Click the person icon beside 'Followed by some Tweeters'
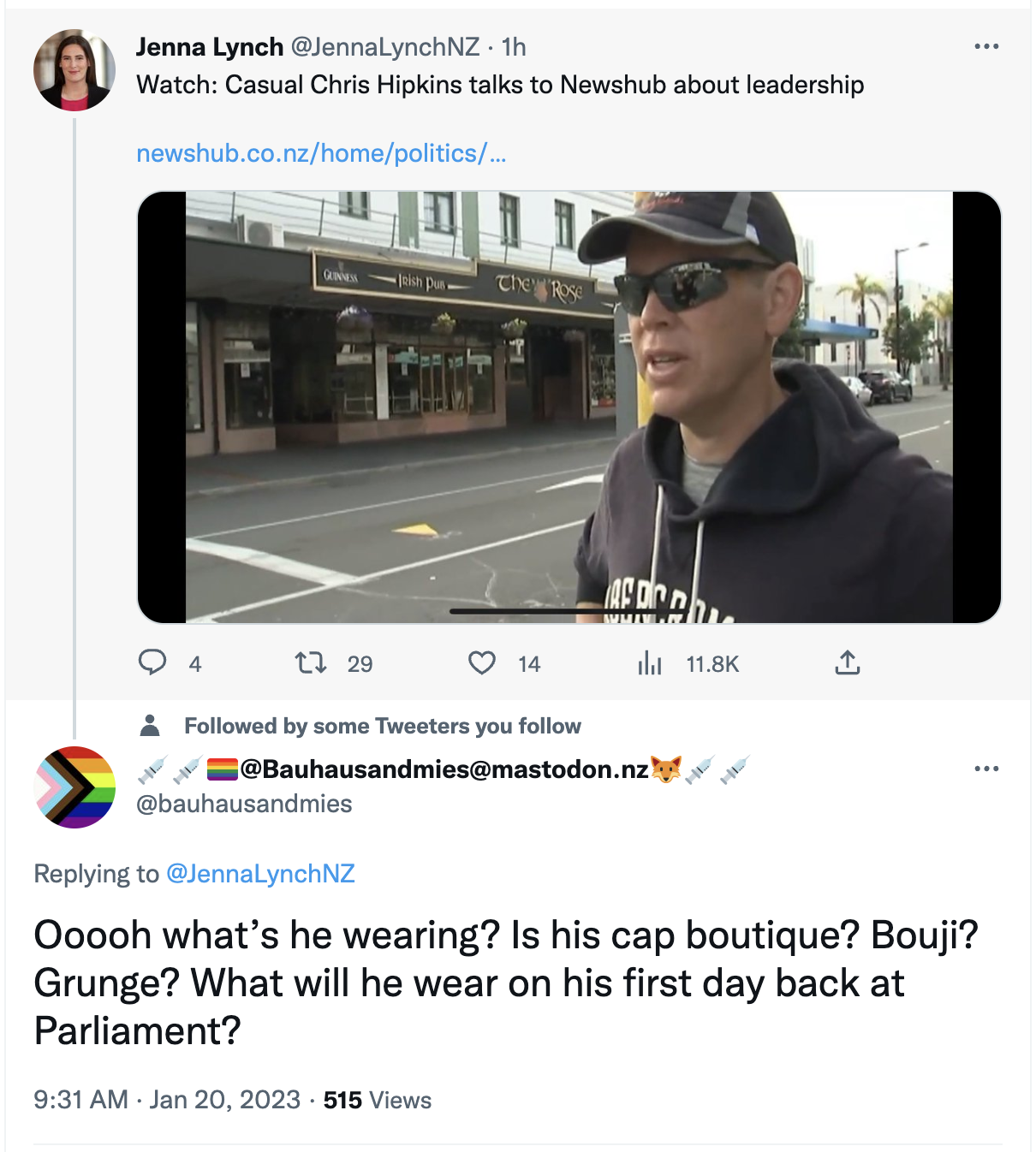 pos(150,726)
